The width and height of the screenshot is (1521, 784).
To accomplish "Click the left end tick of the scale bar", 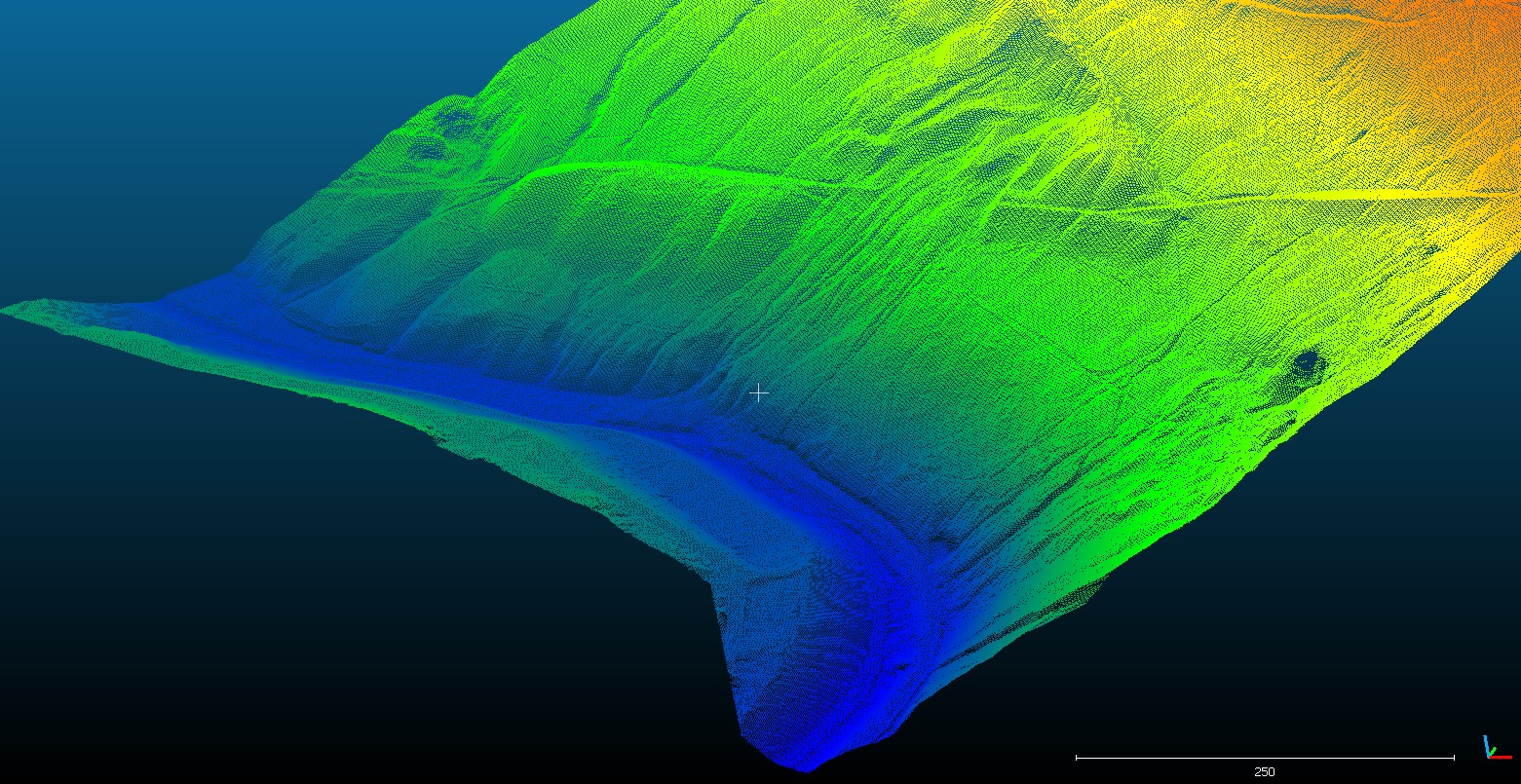I will (x=1077, y=757).
